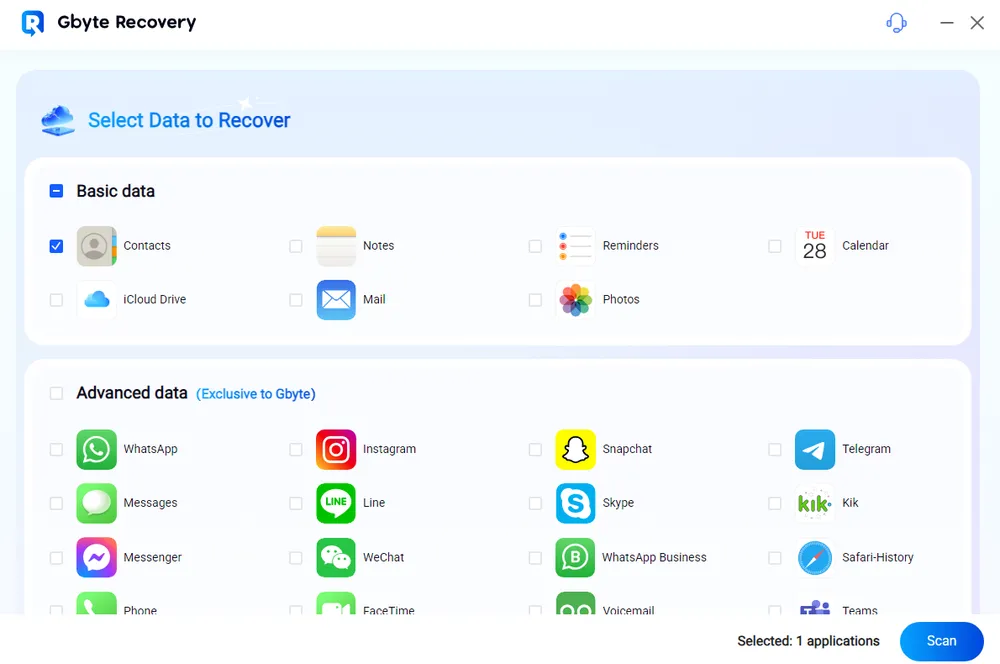Image resolution: width=1000 pixels, height=664 pixels.
Task: Check the Snapchat checkbox
Action: tap(535, 450)
